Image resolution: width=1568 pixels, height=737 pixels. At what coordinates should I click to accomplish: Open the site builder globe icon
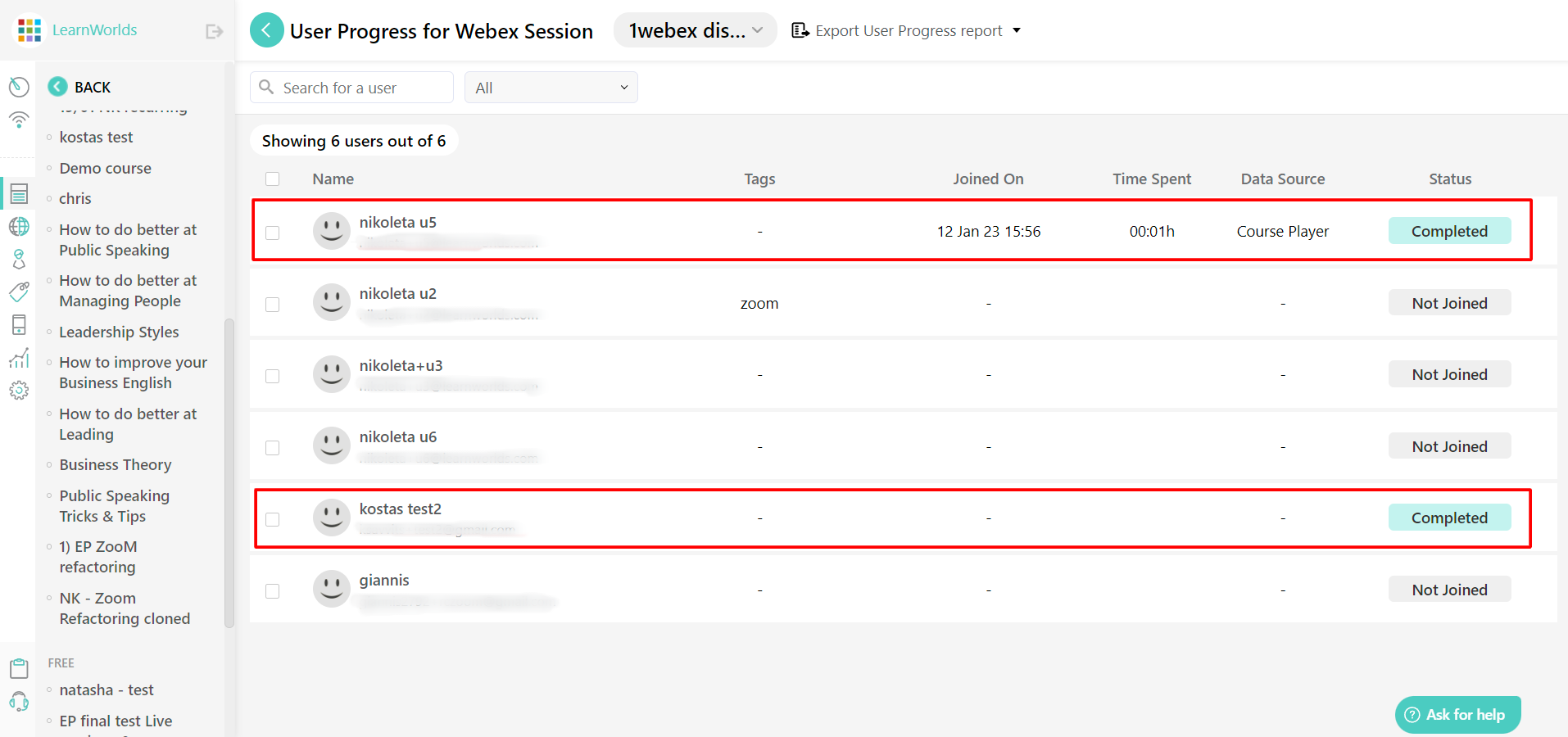pos(19,227)
